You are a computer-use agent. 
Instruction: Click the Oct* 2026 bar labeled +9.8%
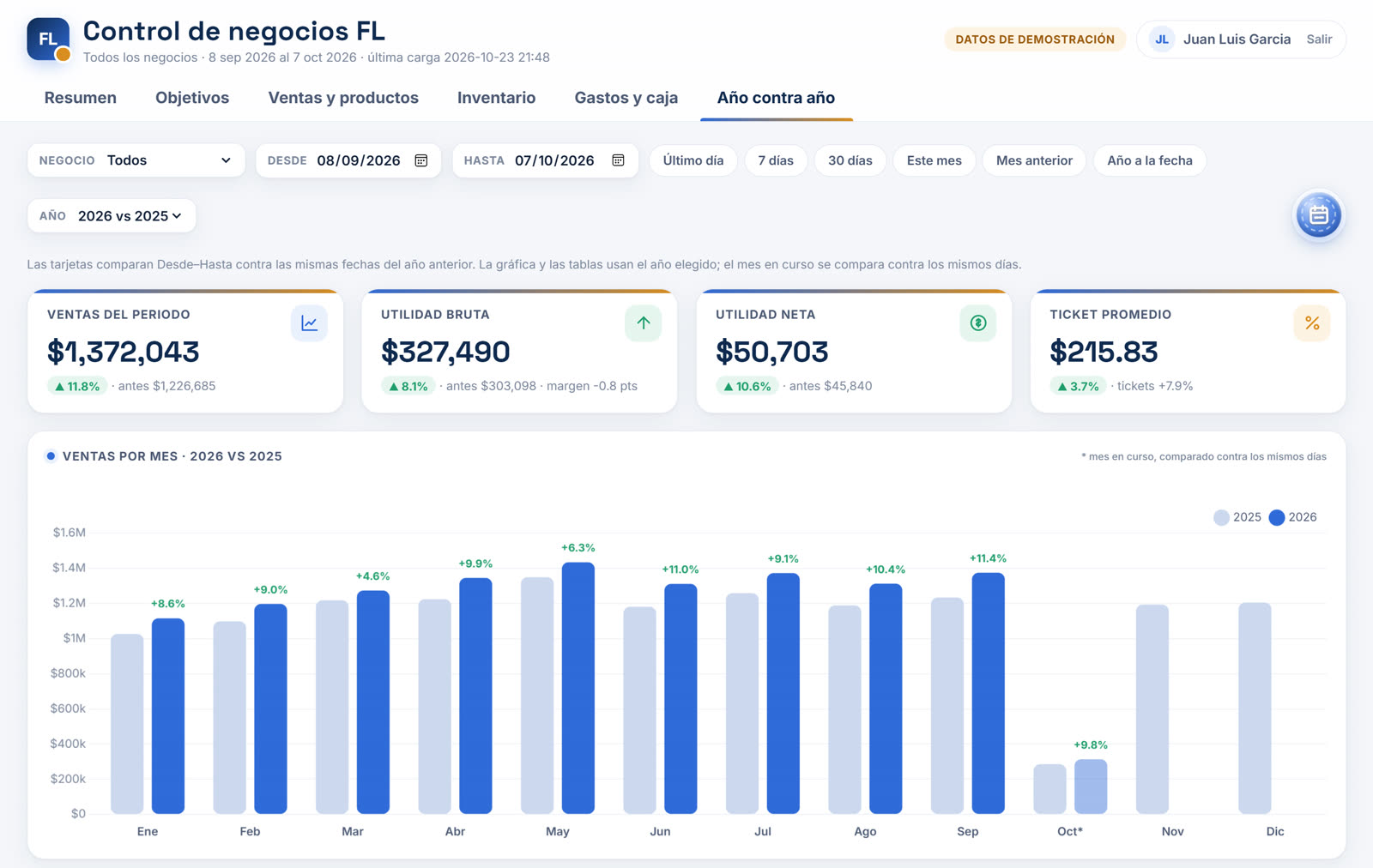(x=1091, y=787)
